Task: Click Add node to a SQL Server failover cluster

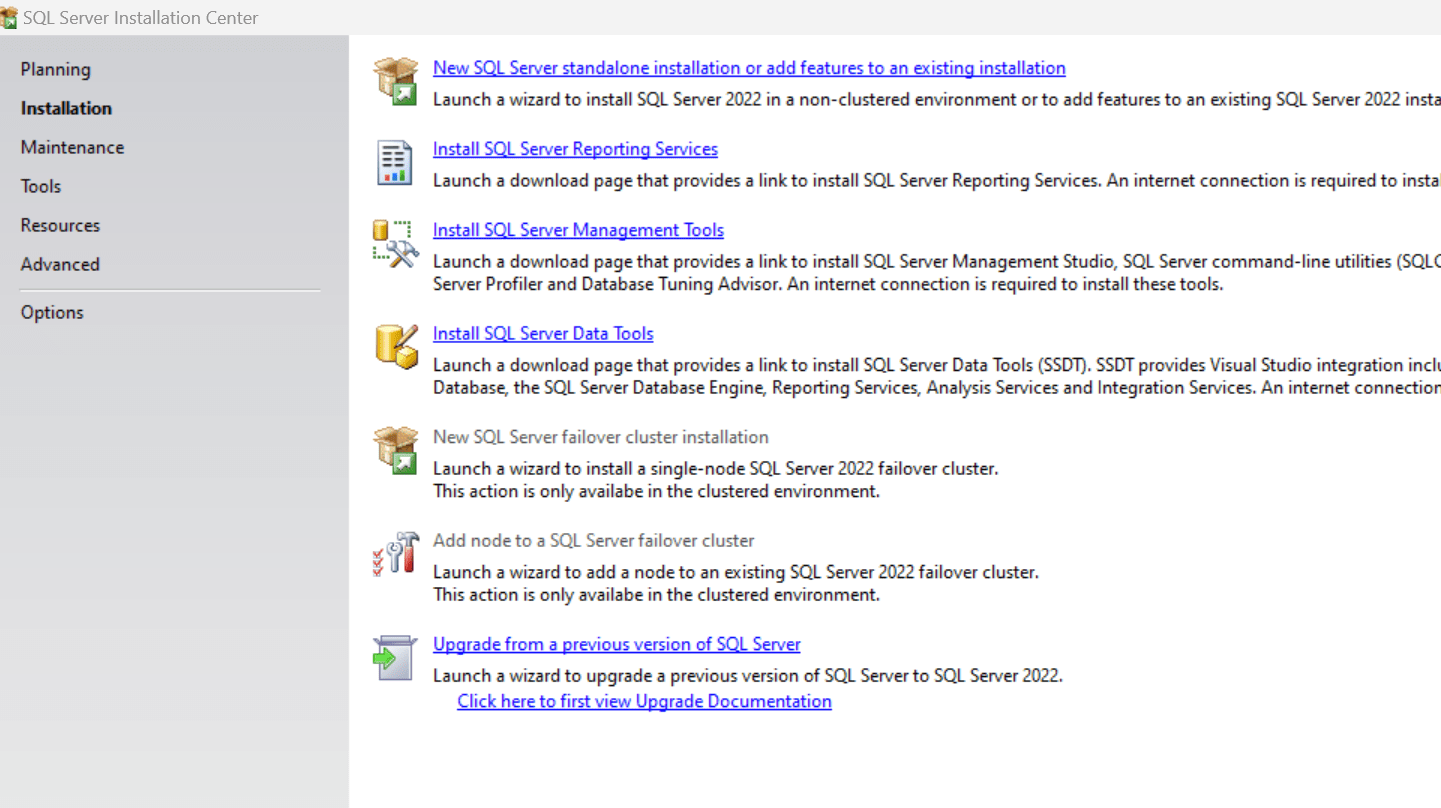Action: [x=594, y=541]
